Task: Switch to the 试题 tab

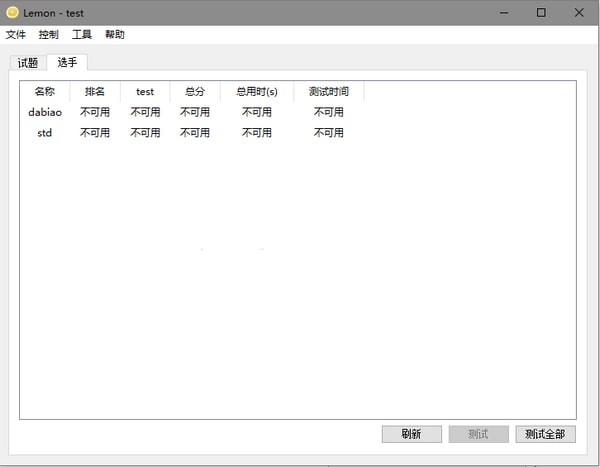Action: pos(28,63)
